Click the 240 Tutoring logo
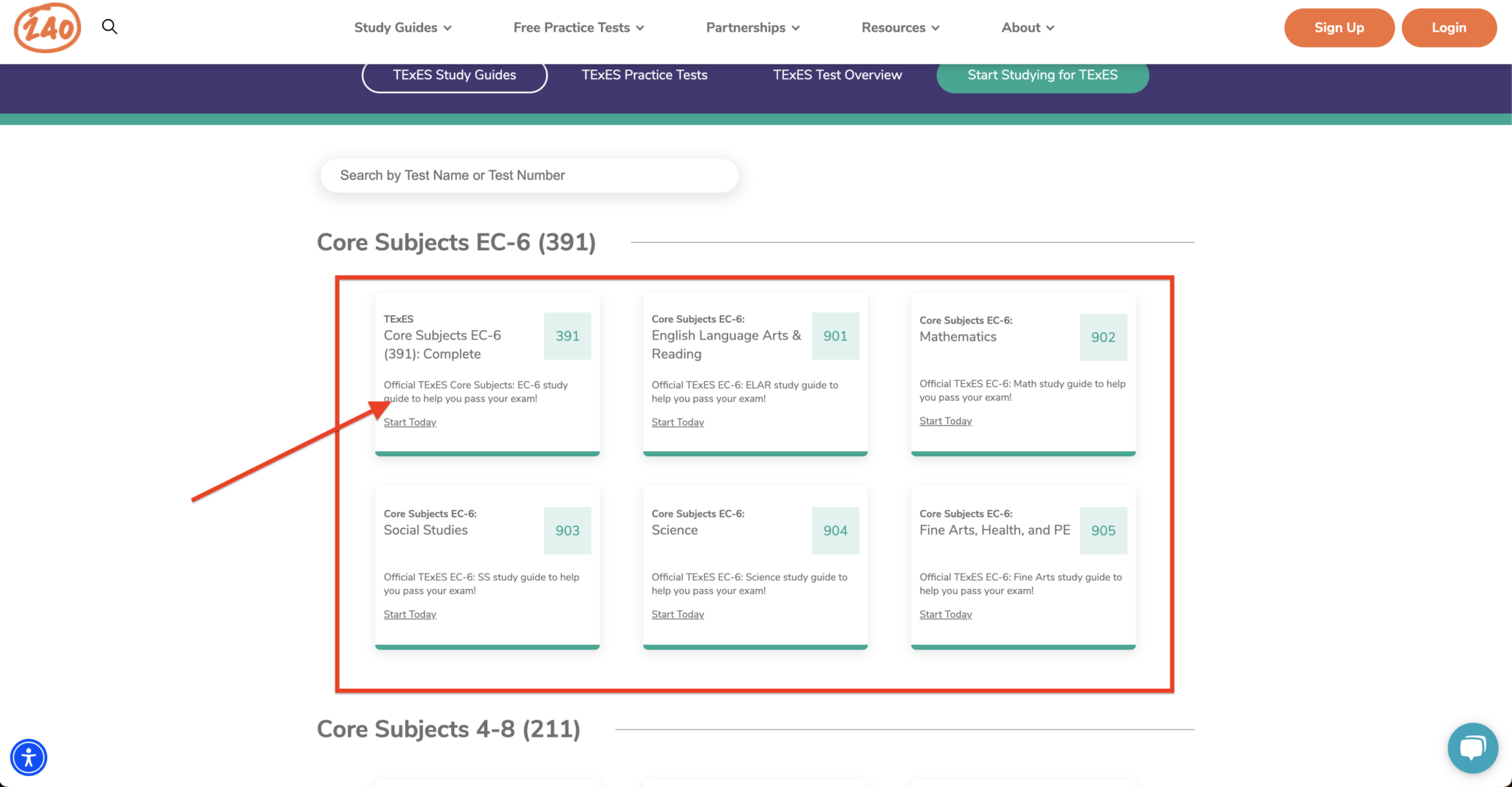Image resolution: width=1512 pixels, height=787 pixels. click(47, 28)
